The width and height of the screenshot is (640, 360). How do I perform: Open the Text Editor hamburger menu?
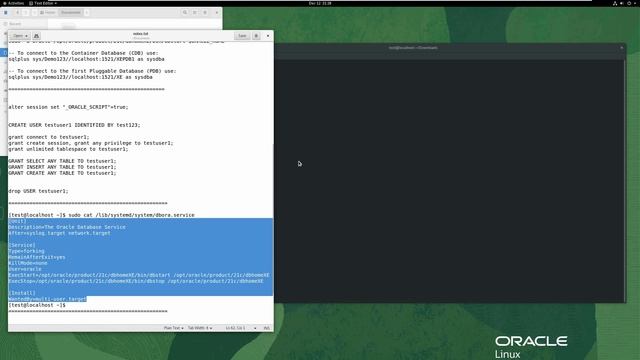click(x=256, y=36)
